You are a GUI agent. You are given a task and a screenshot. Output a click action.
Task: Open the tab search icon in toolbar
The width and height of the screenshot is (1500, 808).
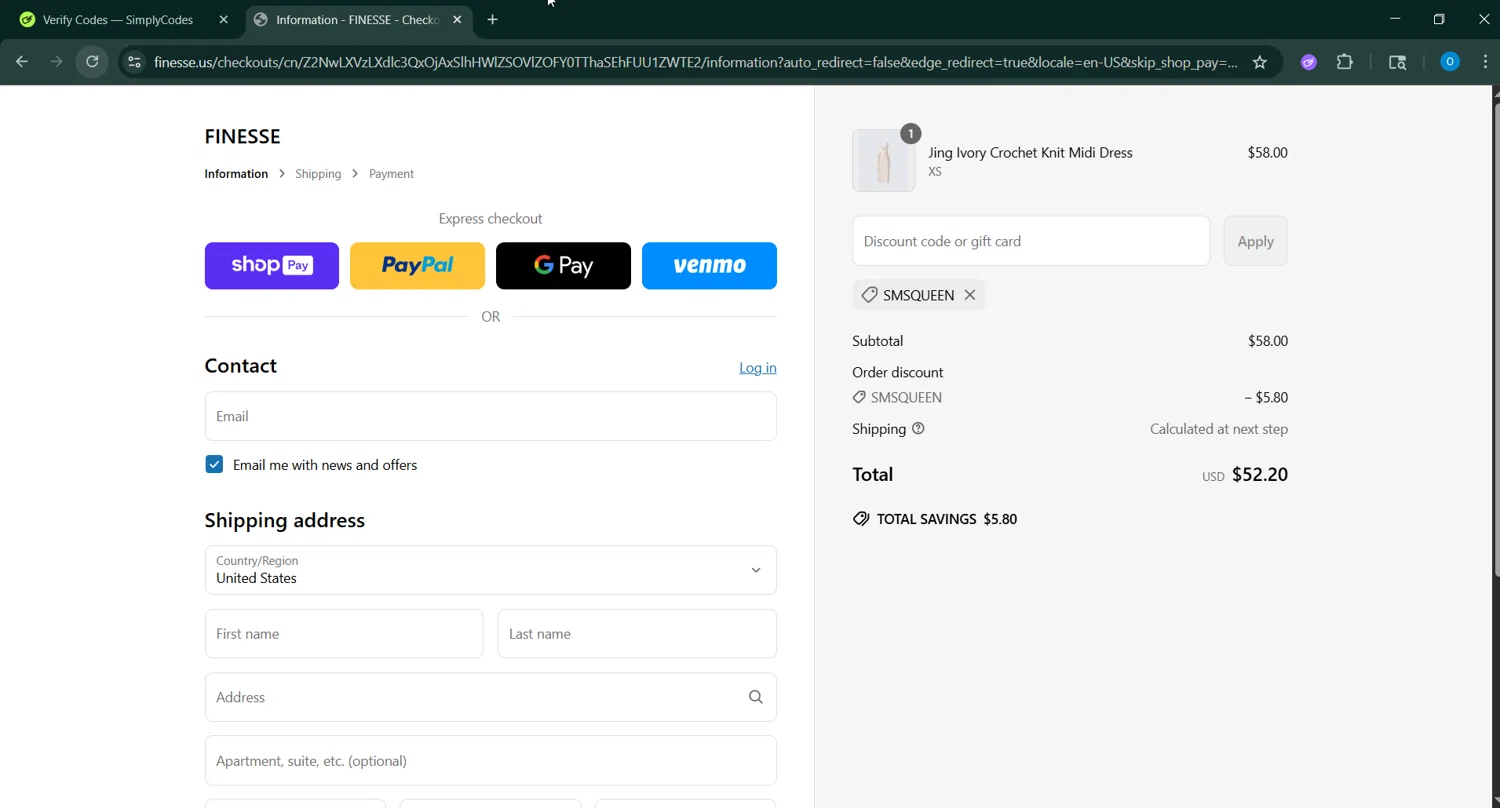click(1398, 62)
